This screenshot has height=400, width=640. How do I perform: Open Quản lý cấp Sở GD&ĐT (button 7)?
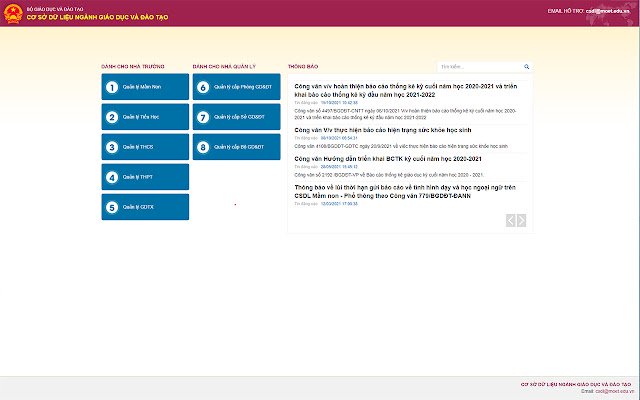coord(236,117)
